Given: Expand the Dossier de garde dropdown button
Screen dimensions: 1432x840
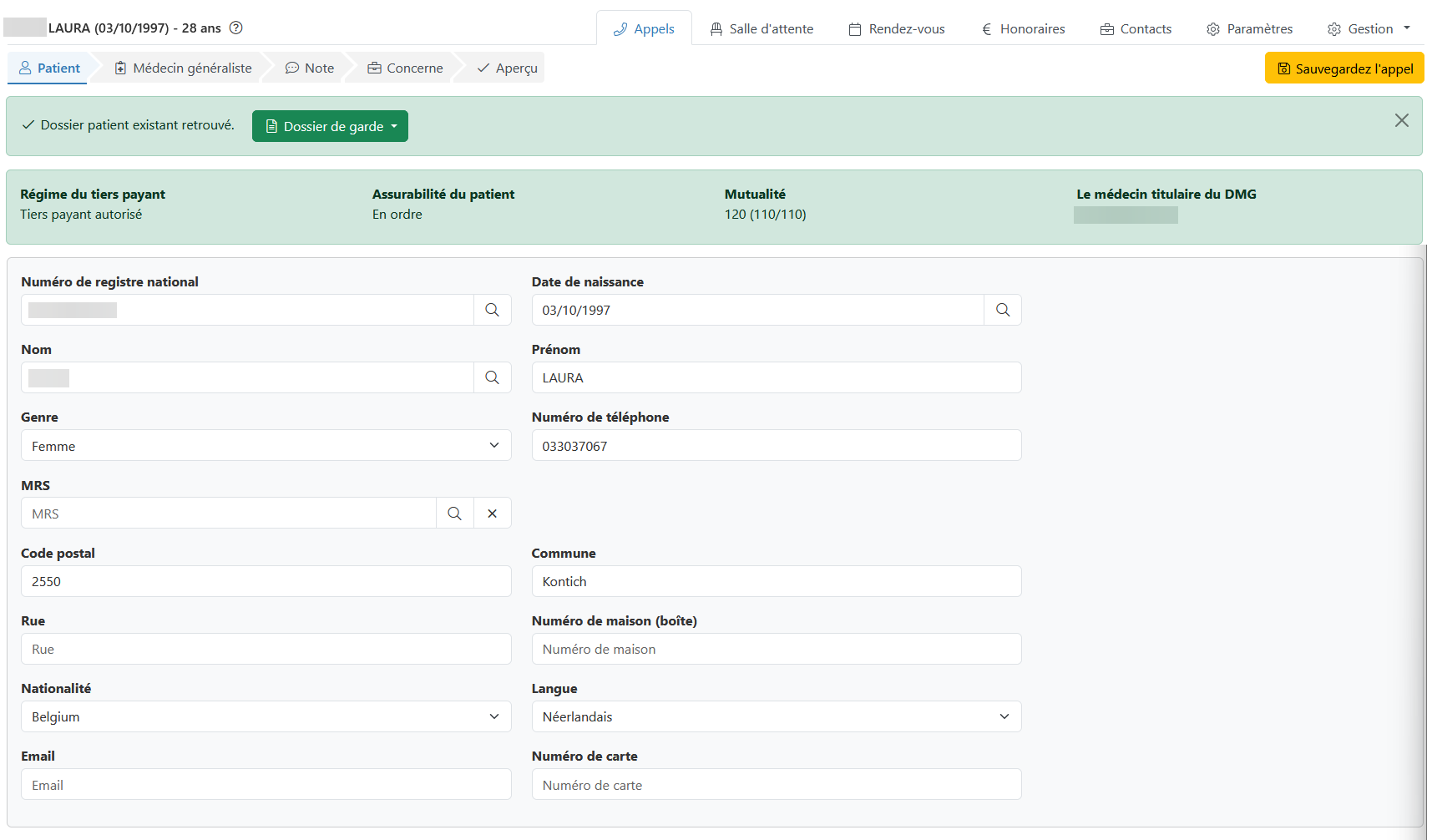Looking at the screenshot, I should tap(330, 126).
